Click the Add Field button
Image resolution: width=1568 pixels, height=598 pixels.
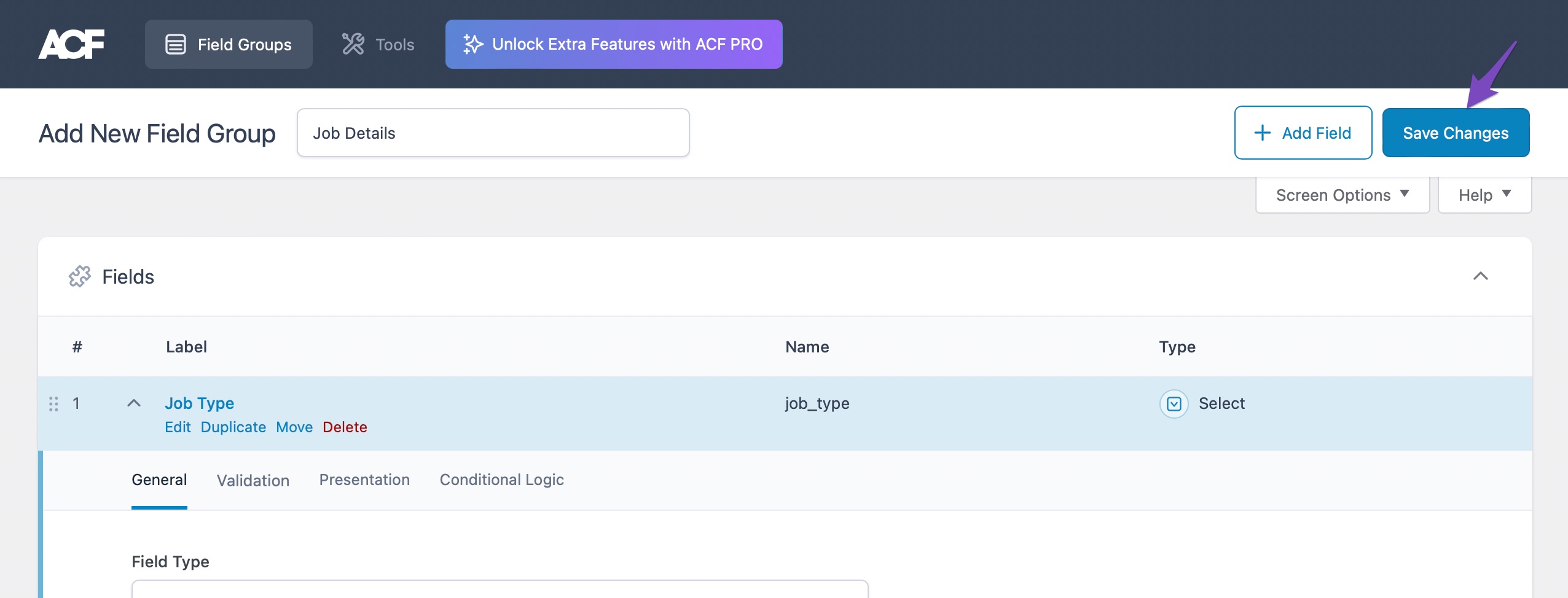(1303, 133)
